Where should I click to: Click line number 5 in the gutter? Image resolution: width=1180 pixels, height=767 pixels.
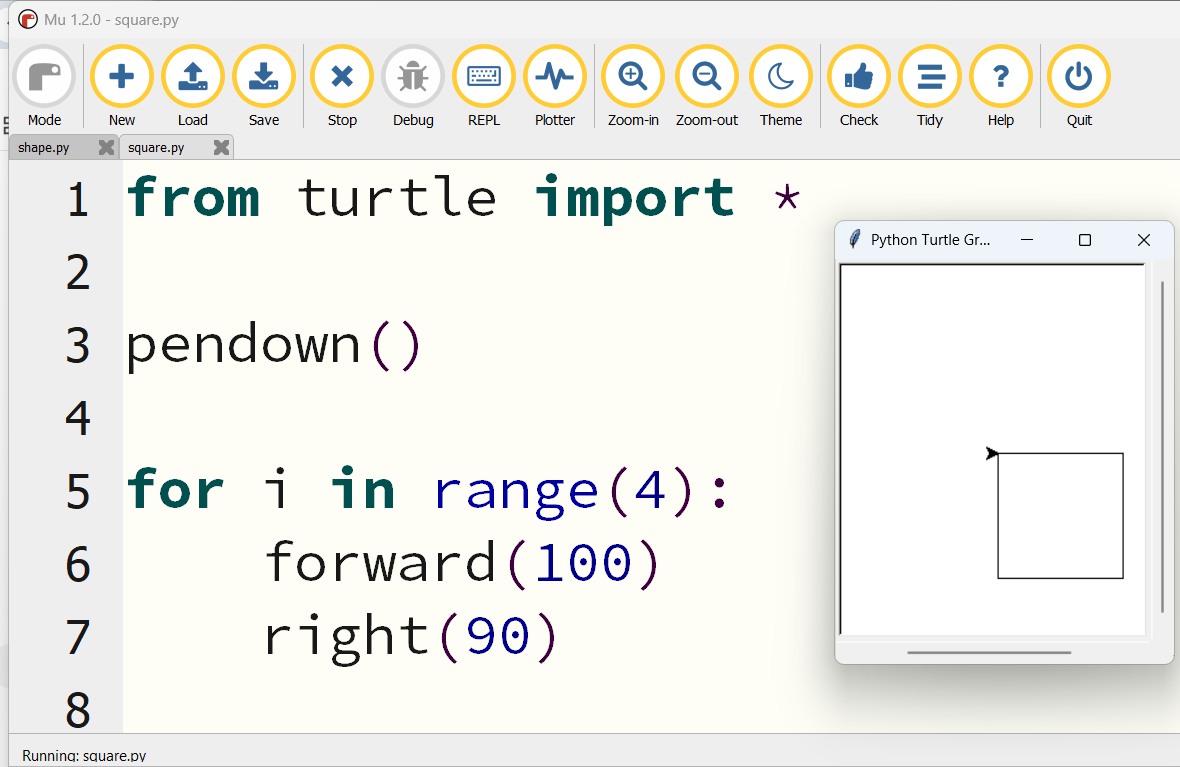pyautogui.click(x=78, y=492)
